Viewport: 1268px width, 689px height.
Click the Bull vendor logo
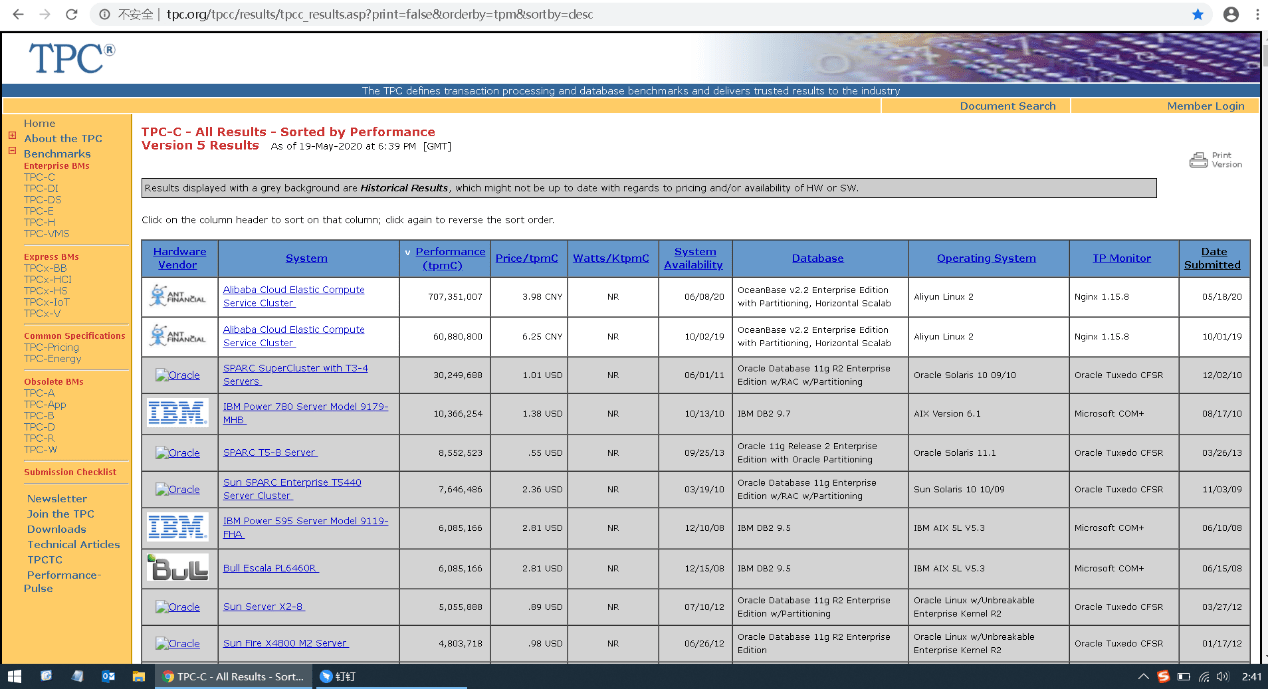coord(177,567)
